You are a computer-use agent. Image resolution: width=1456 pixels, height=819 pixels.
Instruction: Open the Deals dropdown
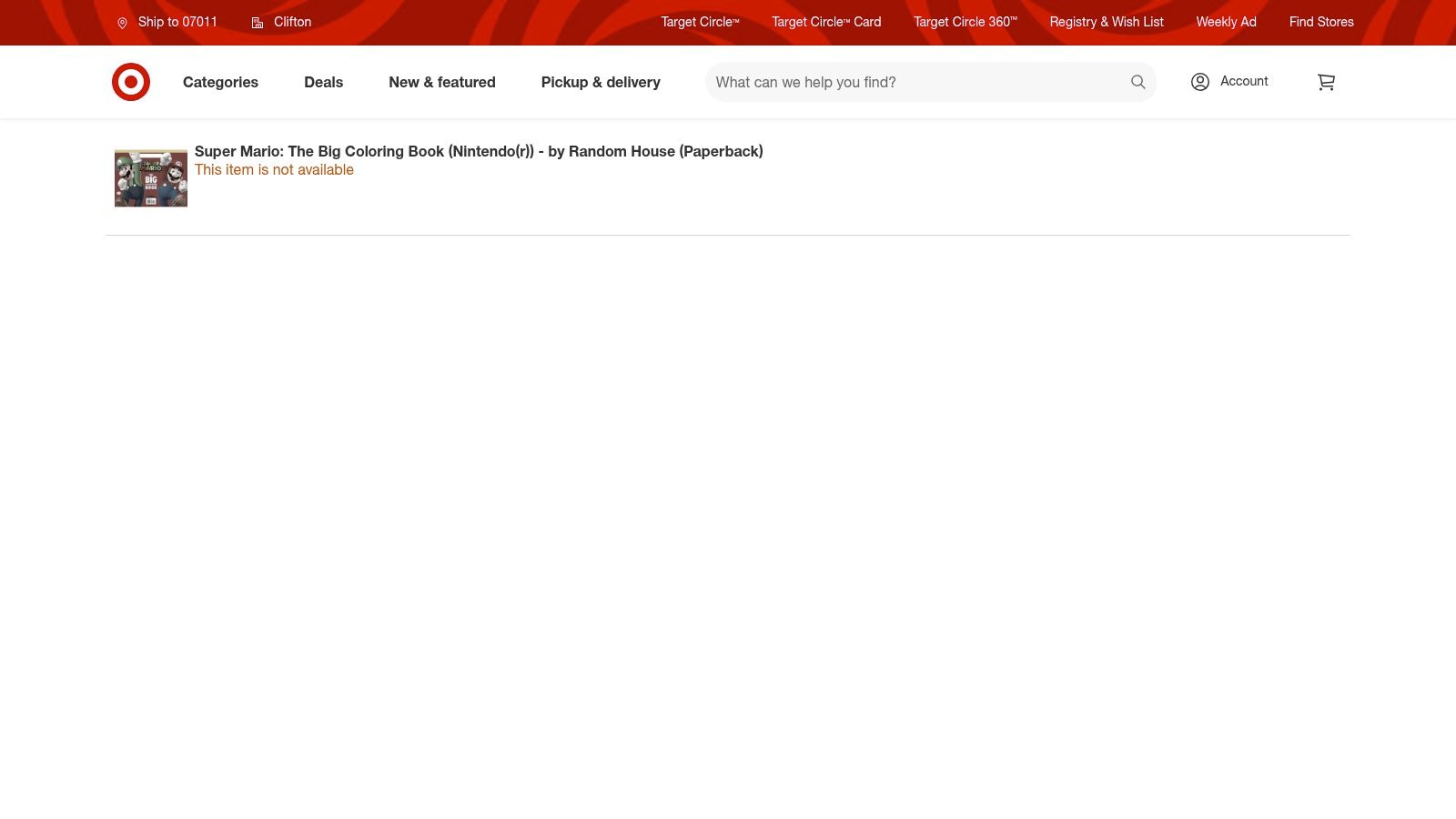[x=323, y=82]
